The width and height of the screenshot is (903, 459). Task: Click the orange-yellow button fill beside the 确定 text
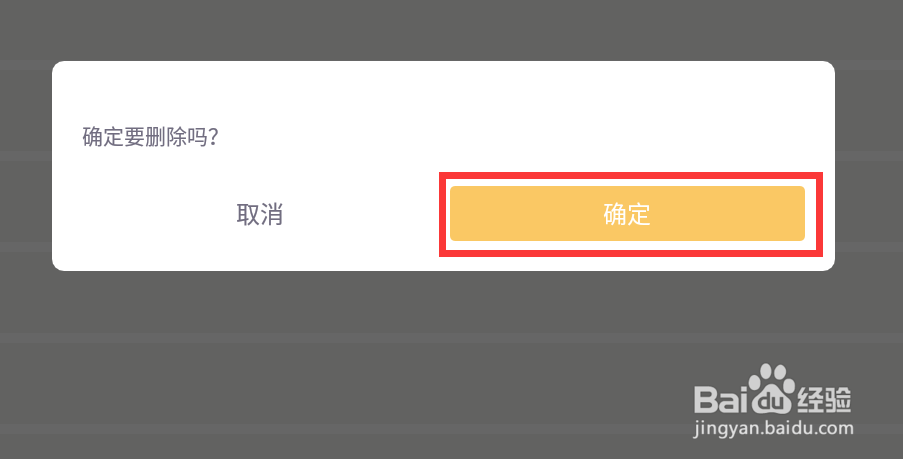pos(518,214)
